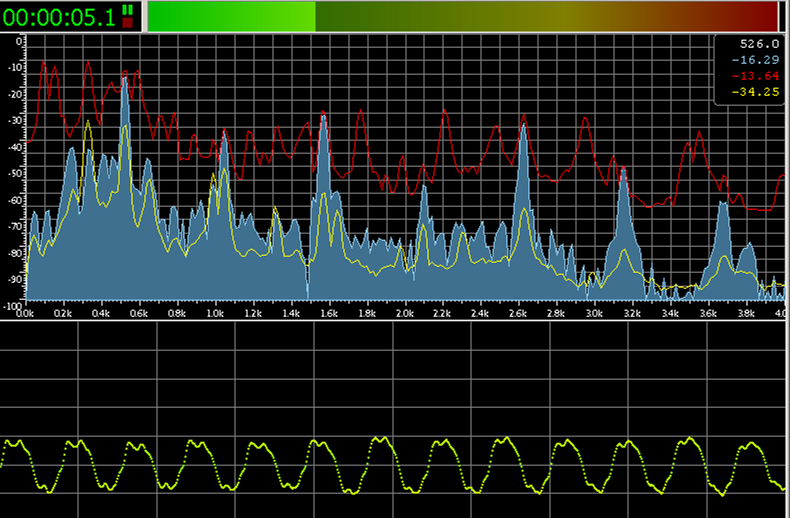Click the 1.4k frequency axis label
Screen dimensions: 790x518
[x=291, y=313]
